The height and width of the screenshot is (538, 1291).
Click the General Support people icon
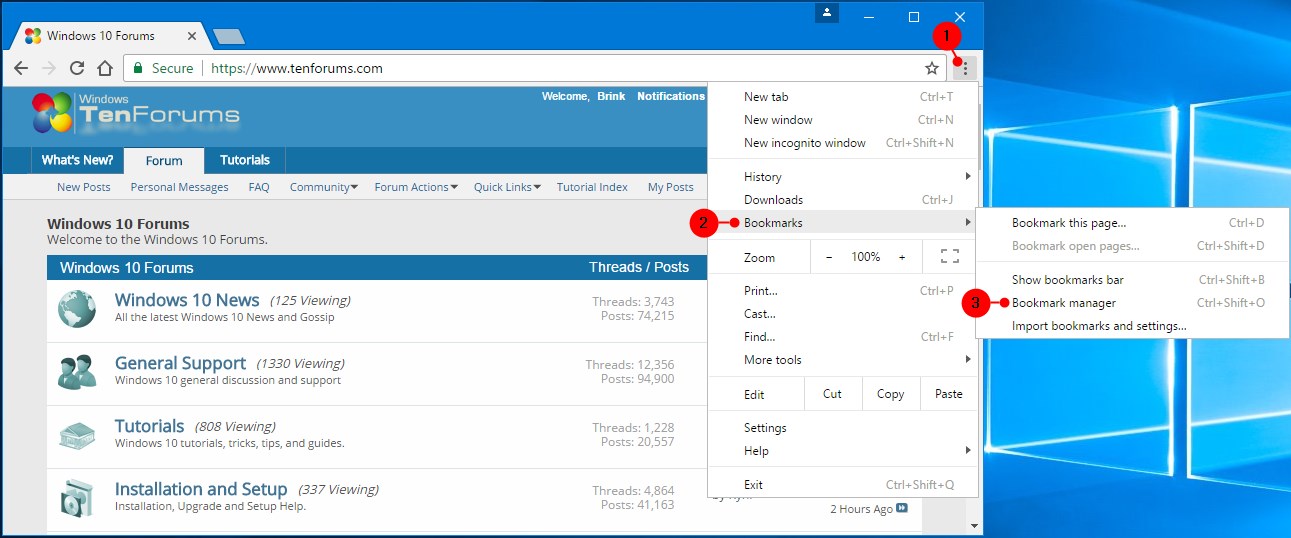[x=77, y=372]
